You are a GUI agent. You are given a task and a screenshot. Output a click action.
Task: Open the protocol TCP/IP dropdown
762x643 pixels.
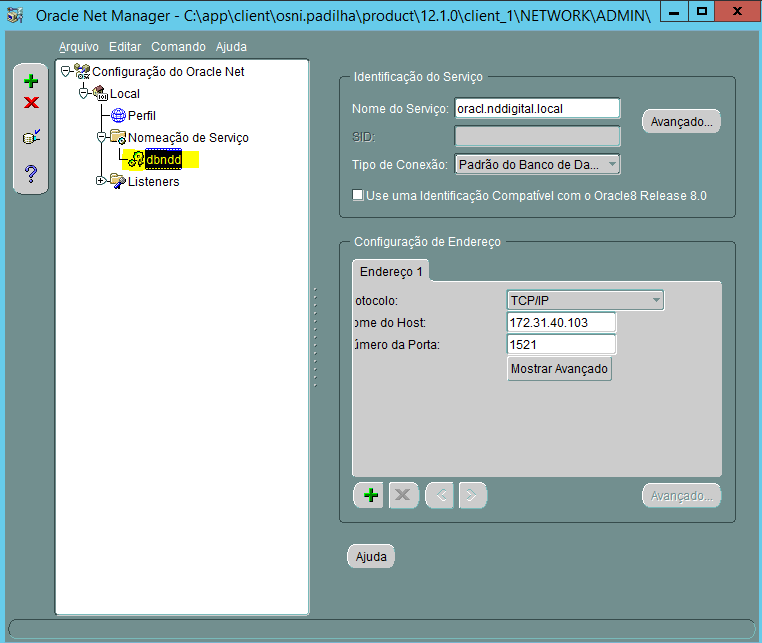coord(586,300)
